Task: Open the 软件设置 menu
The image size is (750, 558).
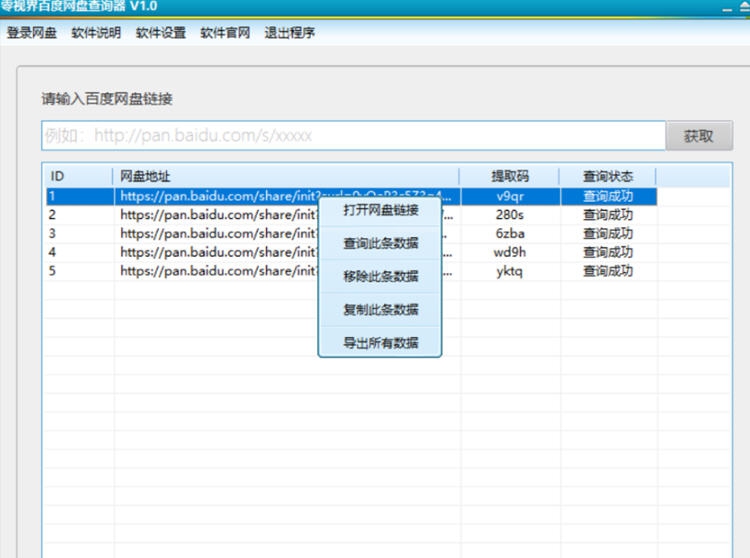Action: [x=161, y=33]
